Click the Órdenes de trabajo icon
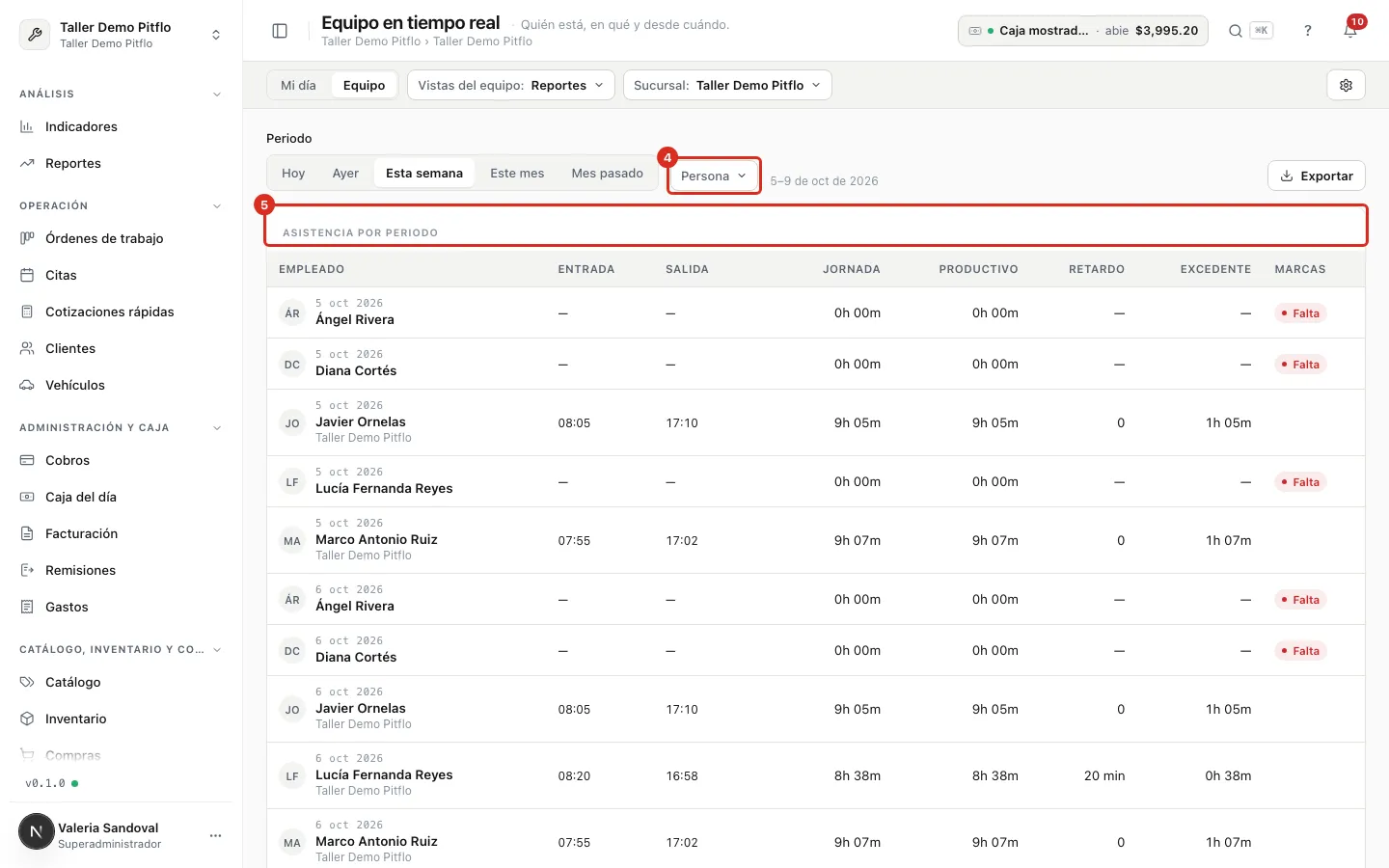1389x868 pixels. tap(27, 238)
